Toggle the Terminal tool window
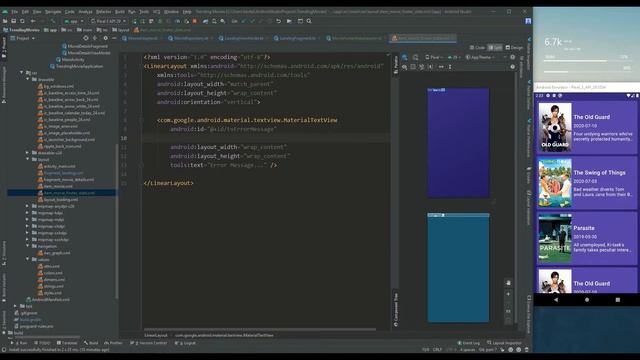Screen dimensions: 640x360 67,343
